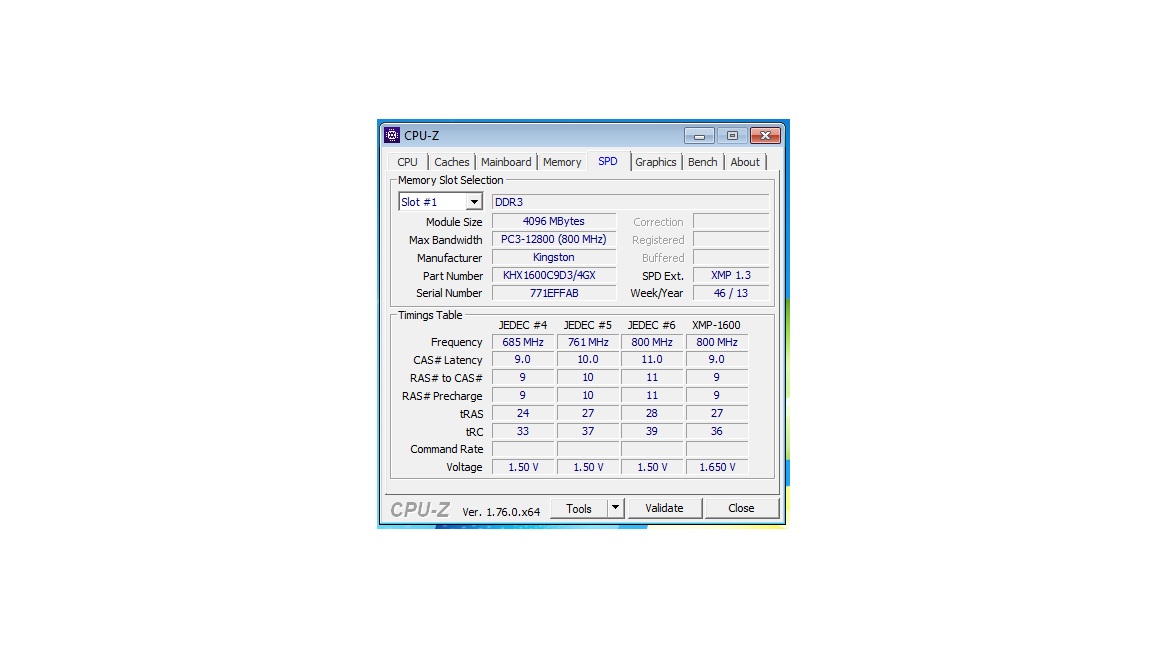
Task: Click the 685 MHz frequency cell
Action: point(523,342)
